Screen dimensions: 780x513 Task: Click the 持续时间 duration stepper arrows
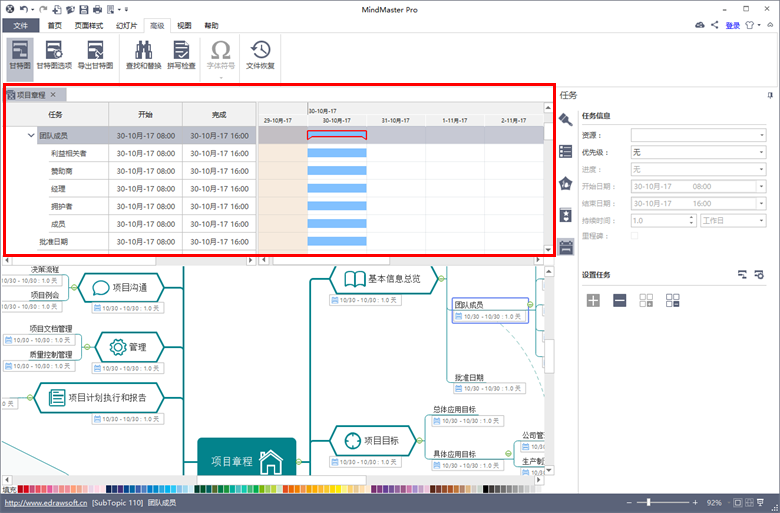[691, 220]
